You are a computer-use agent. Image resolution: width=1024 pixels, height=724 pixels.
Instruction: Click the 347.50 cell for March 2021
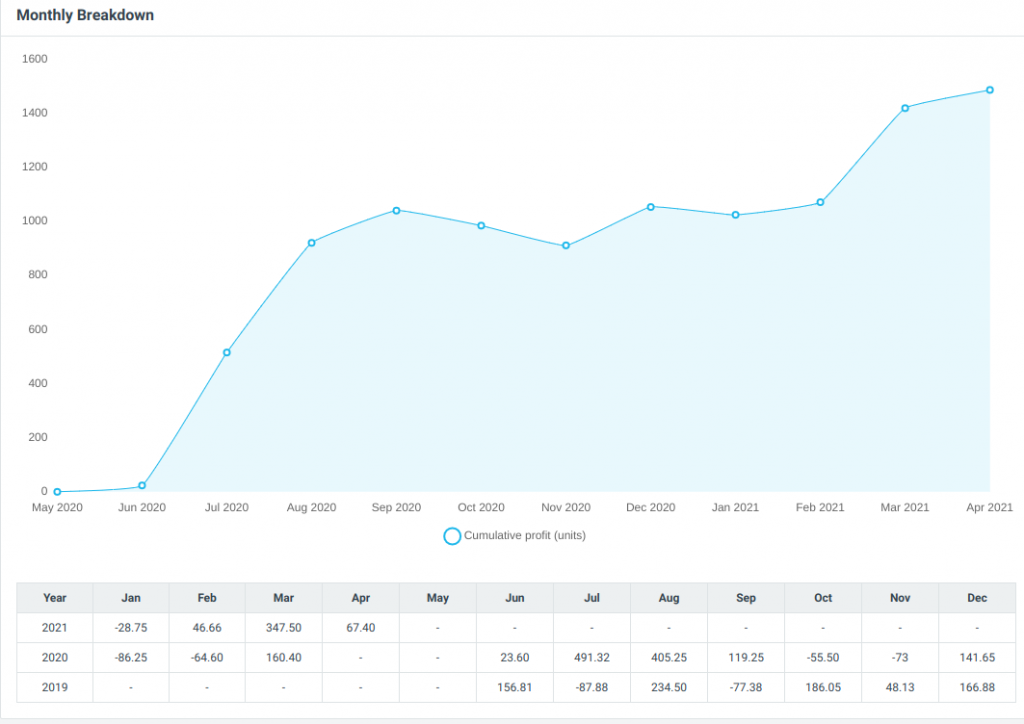pyautogui.click(x=283, y=628)
